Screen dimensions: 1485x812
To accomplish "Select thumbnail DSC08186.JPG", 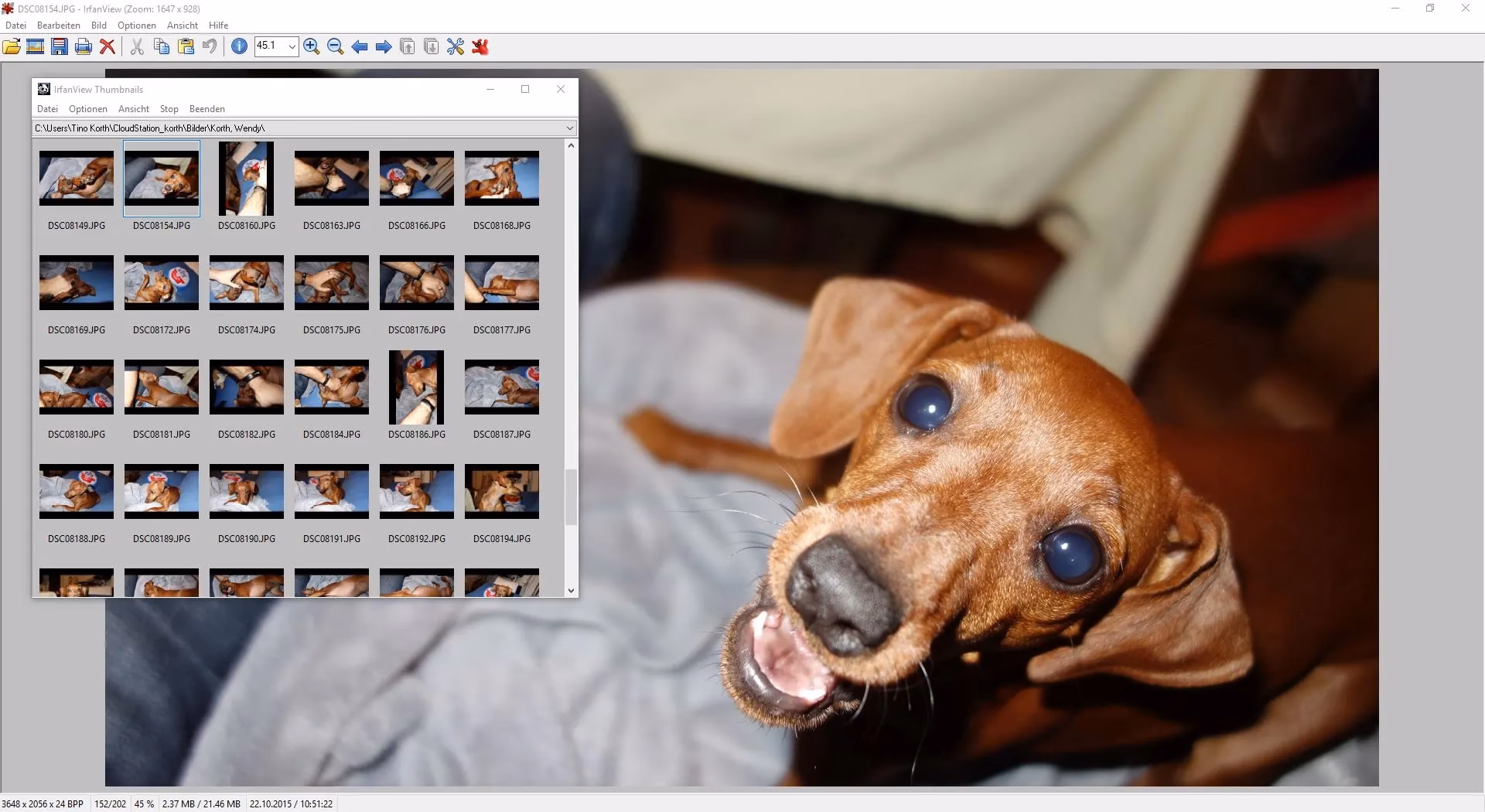I will coord(417,395).
